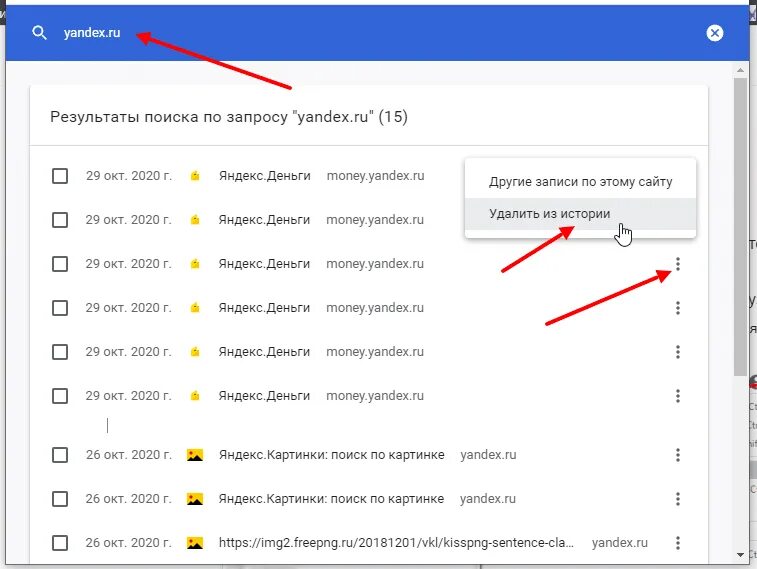Open the first Яндекс.Деньги history link
Screen dimensions: 757x569
(265, 176)
